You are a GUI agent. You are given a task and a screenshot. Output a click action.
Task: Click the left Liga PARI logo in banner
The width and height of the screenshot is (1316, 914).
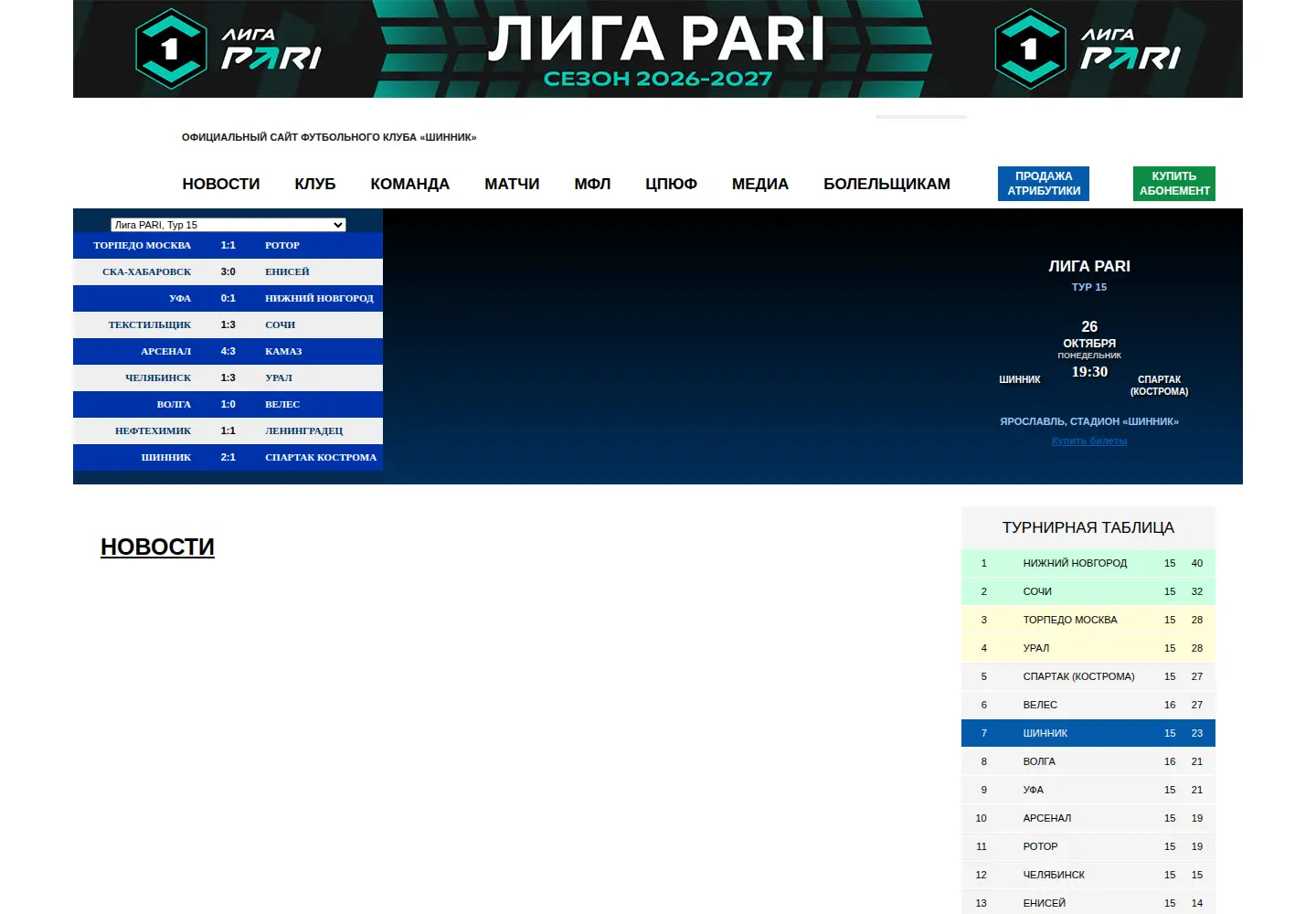(228, 48)
